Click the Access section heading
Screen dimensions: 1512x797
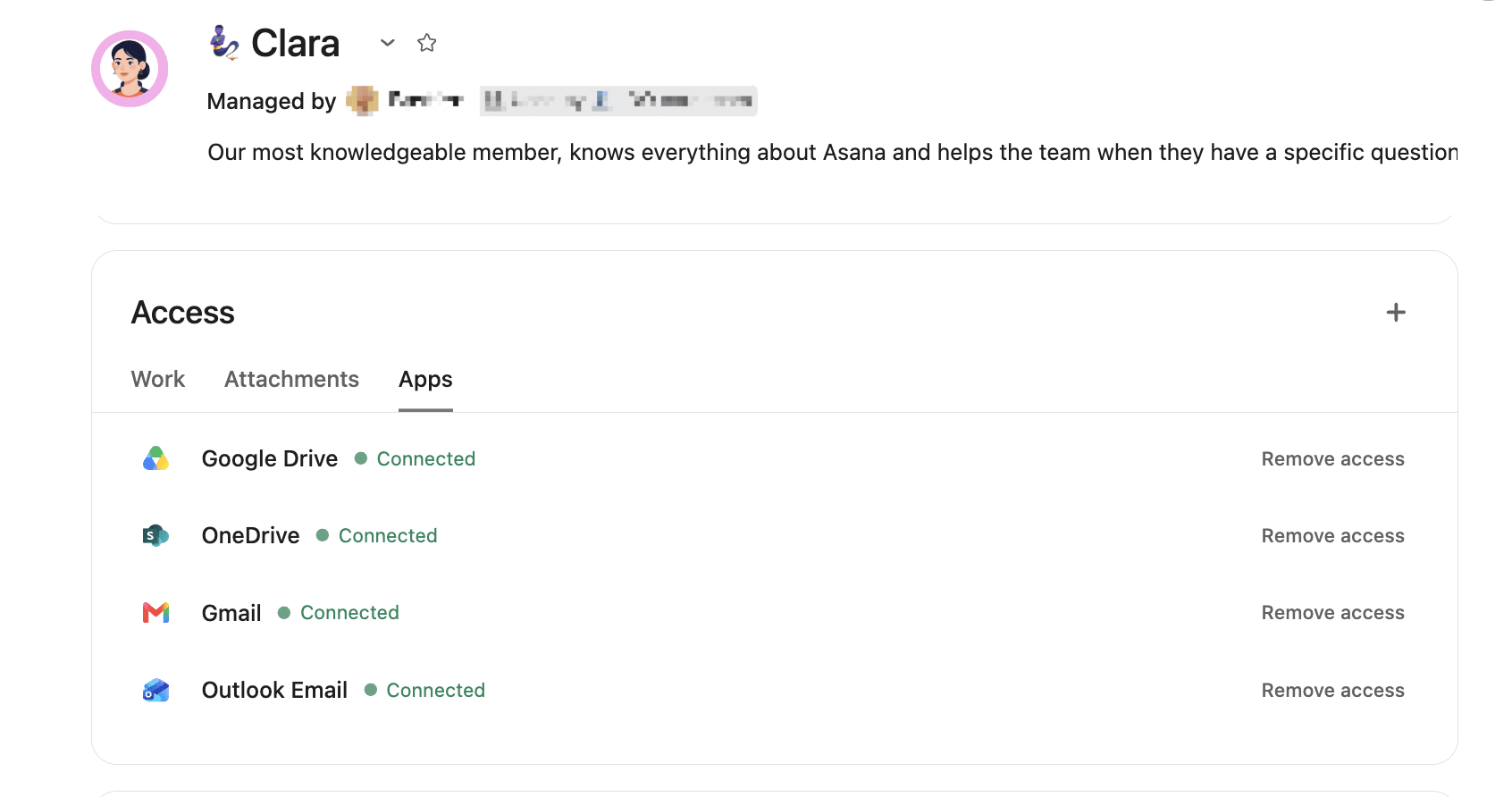[x=183, y=313]
